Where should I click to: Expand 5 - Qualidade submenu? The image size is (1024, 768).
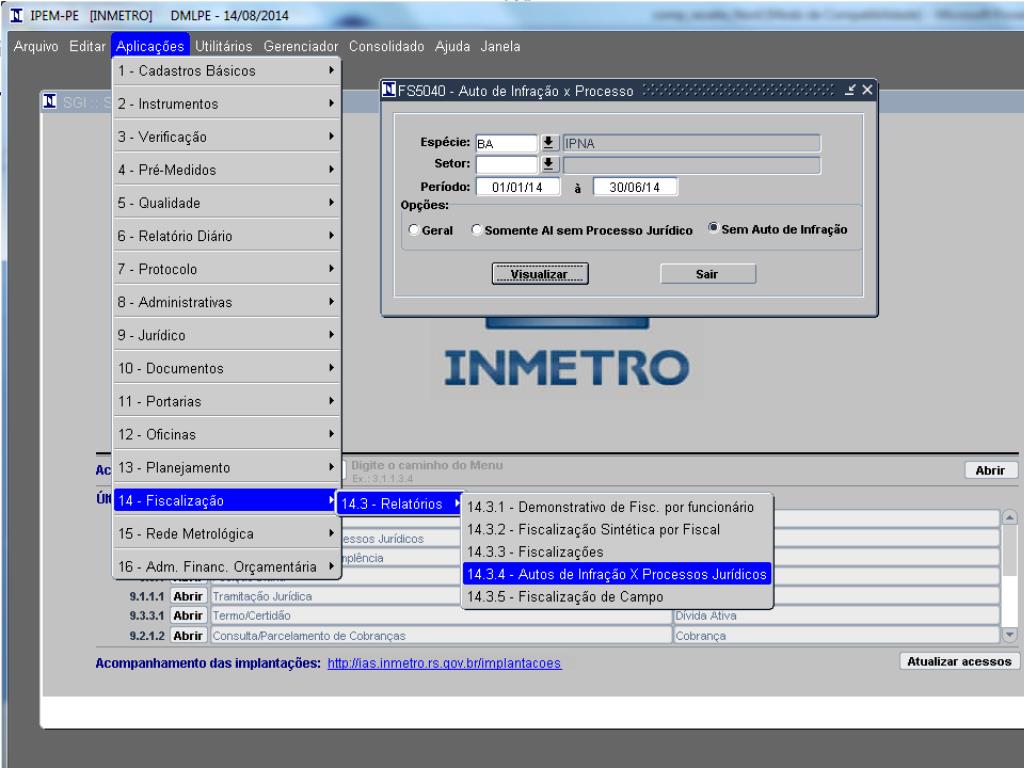(x=227, y=203)
